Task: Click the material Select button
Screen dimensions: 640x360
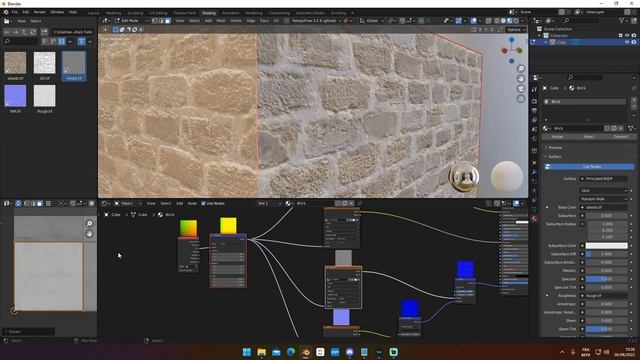Action: pyautogui.click(x=589, y=137)
